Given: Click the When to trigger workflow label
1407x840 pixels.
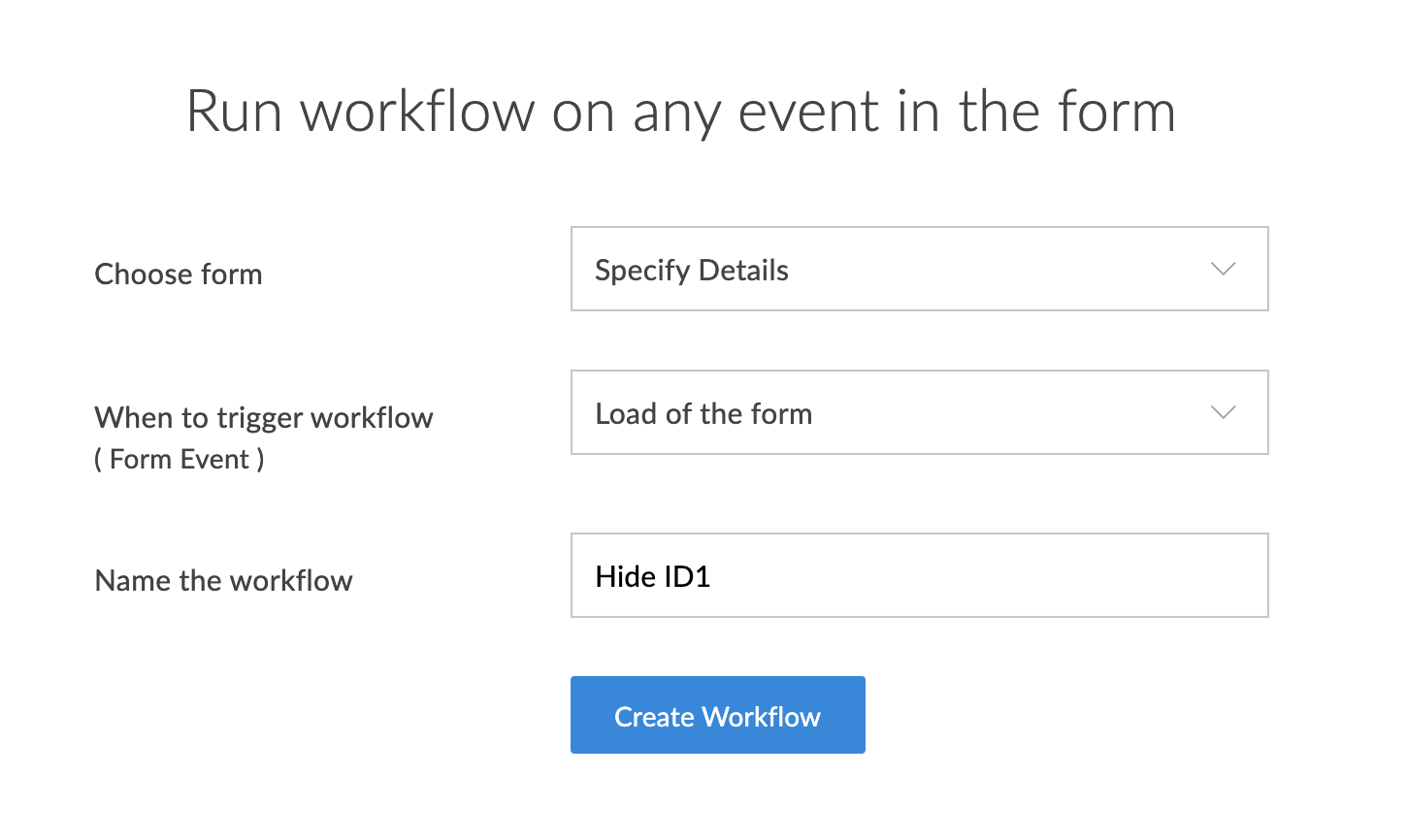Looking at the screenshot, I should click(x=263, y=418).
